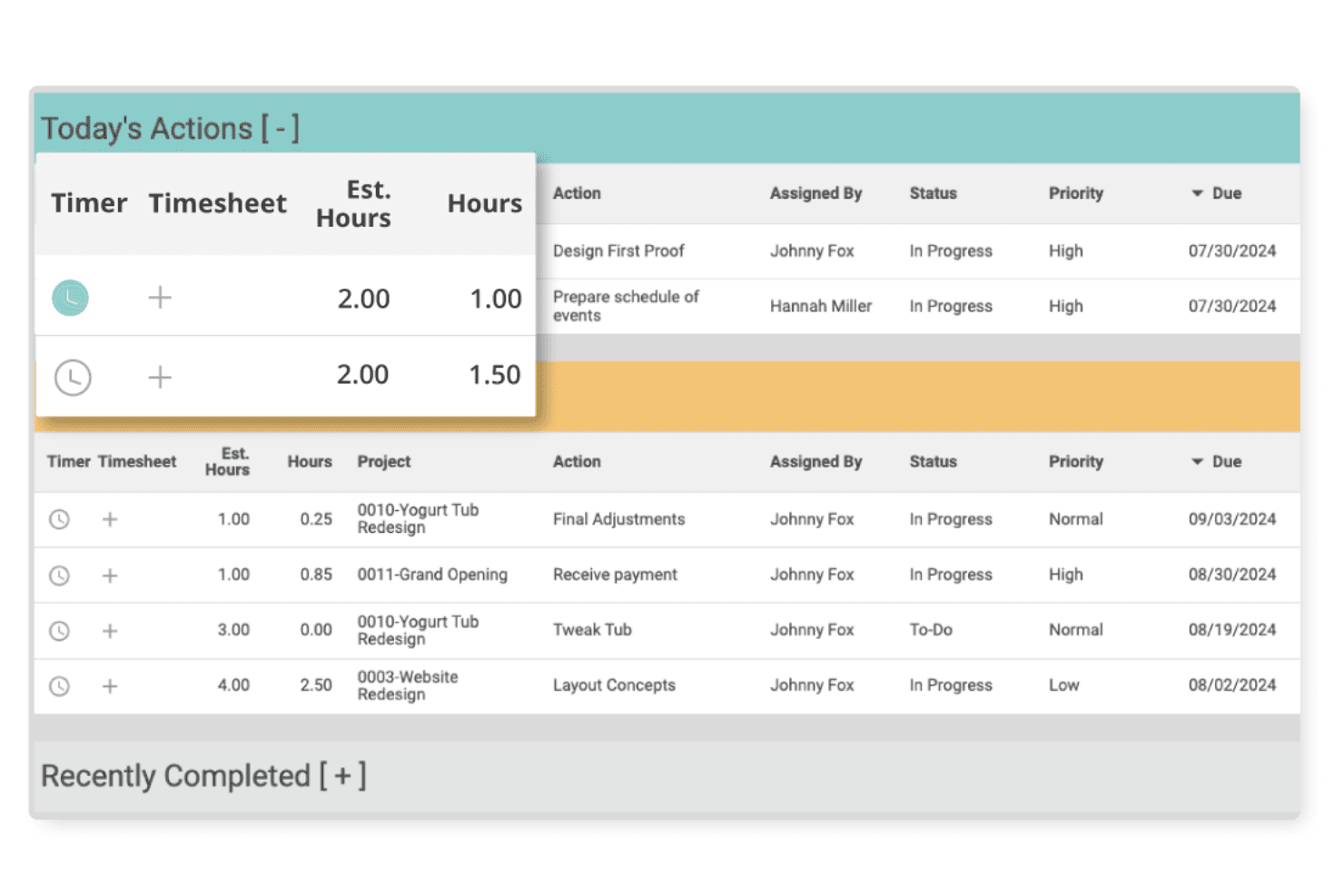The height and width of the screenshot is (896, 1344).
Task: Click the 0.85 hours value for Receive payment
Action: 316,575
